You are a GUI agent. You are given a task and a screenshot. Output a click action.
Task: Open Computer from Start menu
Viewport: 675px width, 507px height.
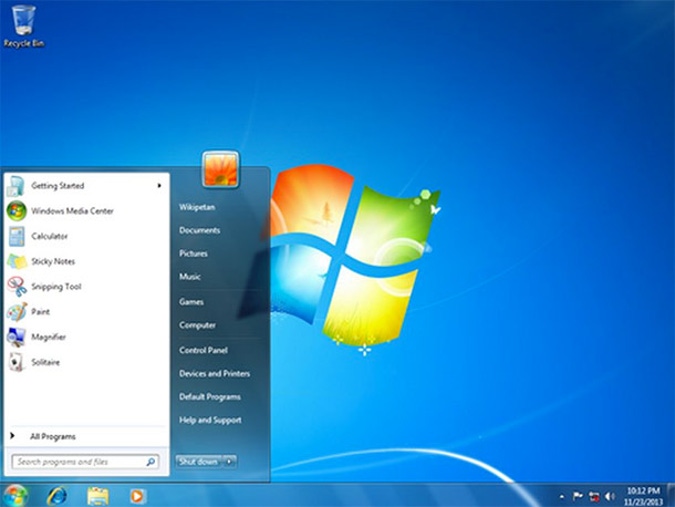pos(198,325)
